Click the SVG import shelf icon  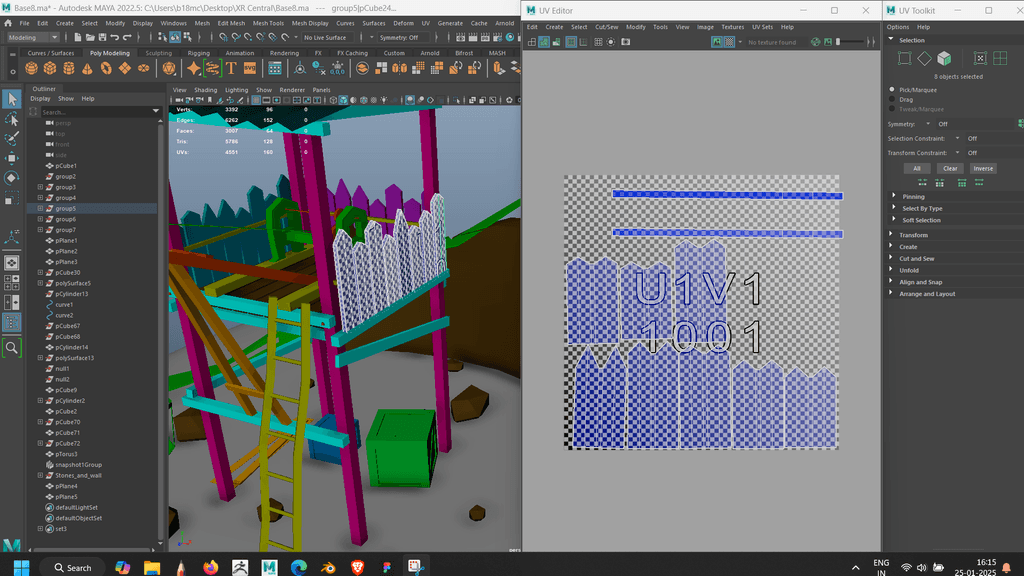pyautogui.click(x=250, y=68)
